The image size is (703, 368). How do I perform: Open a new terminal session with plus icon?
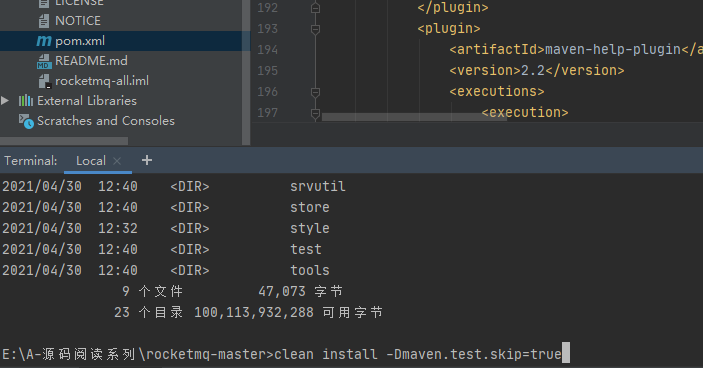[x=147, y=160]
